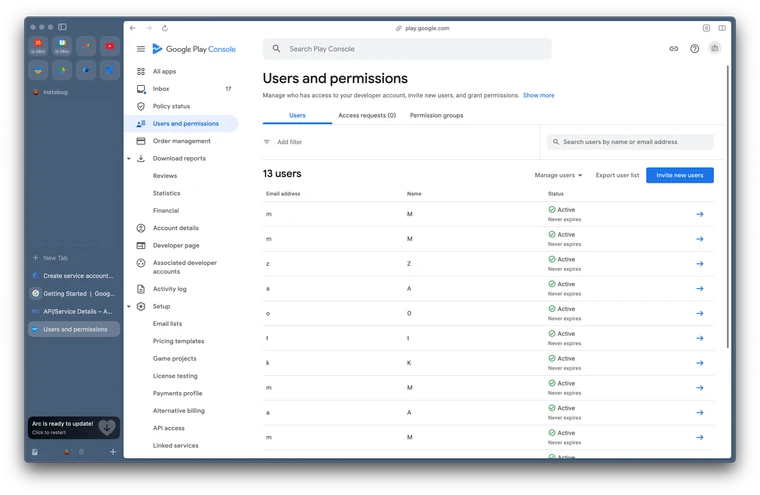Open Policy status shield item
Viewport: 760px width, 495px height.
171,106
